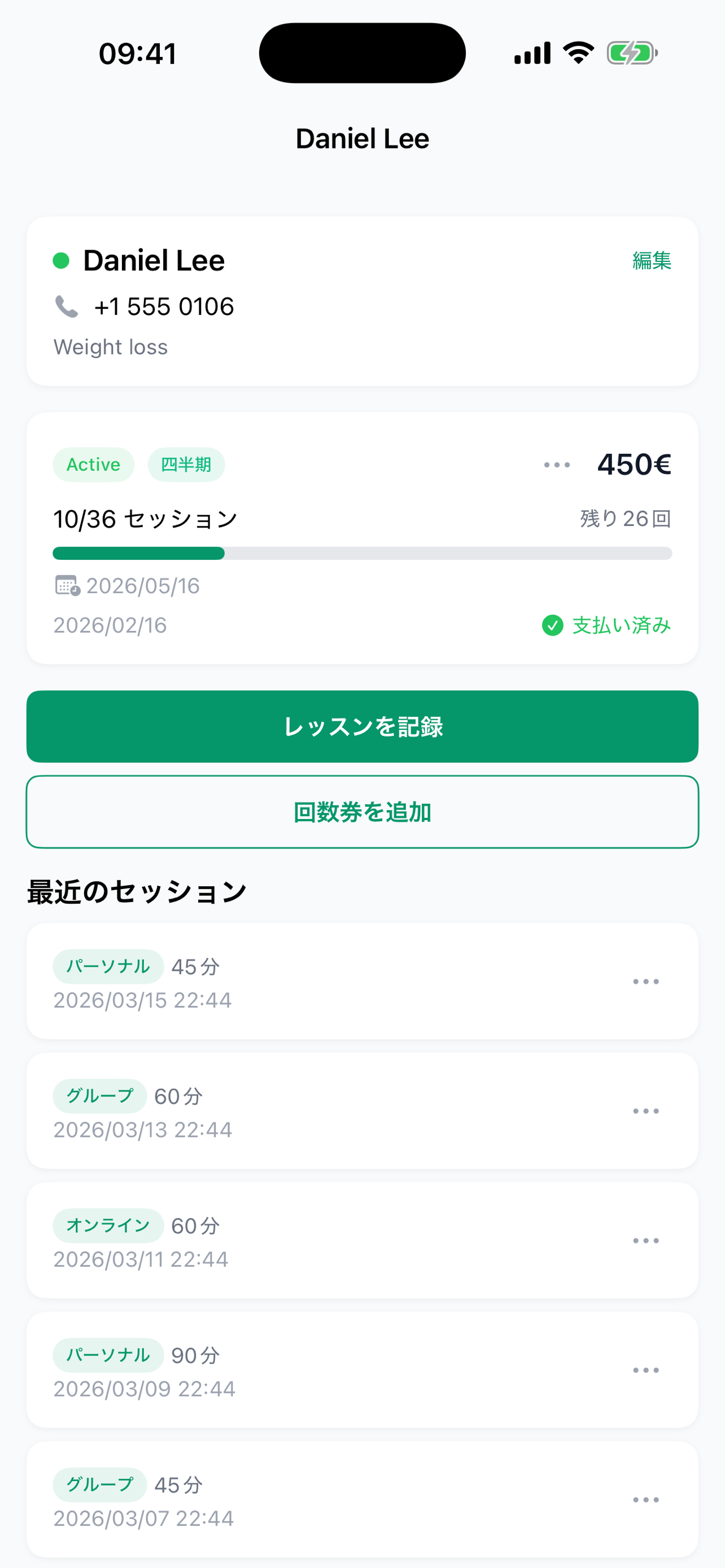Tap the 編集 link on client card
Viewport: 725px width, 1568px height.
[652, 261]
